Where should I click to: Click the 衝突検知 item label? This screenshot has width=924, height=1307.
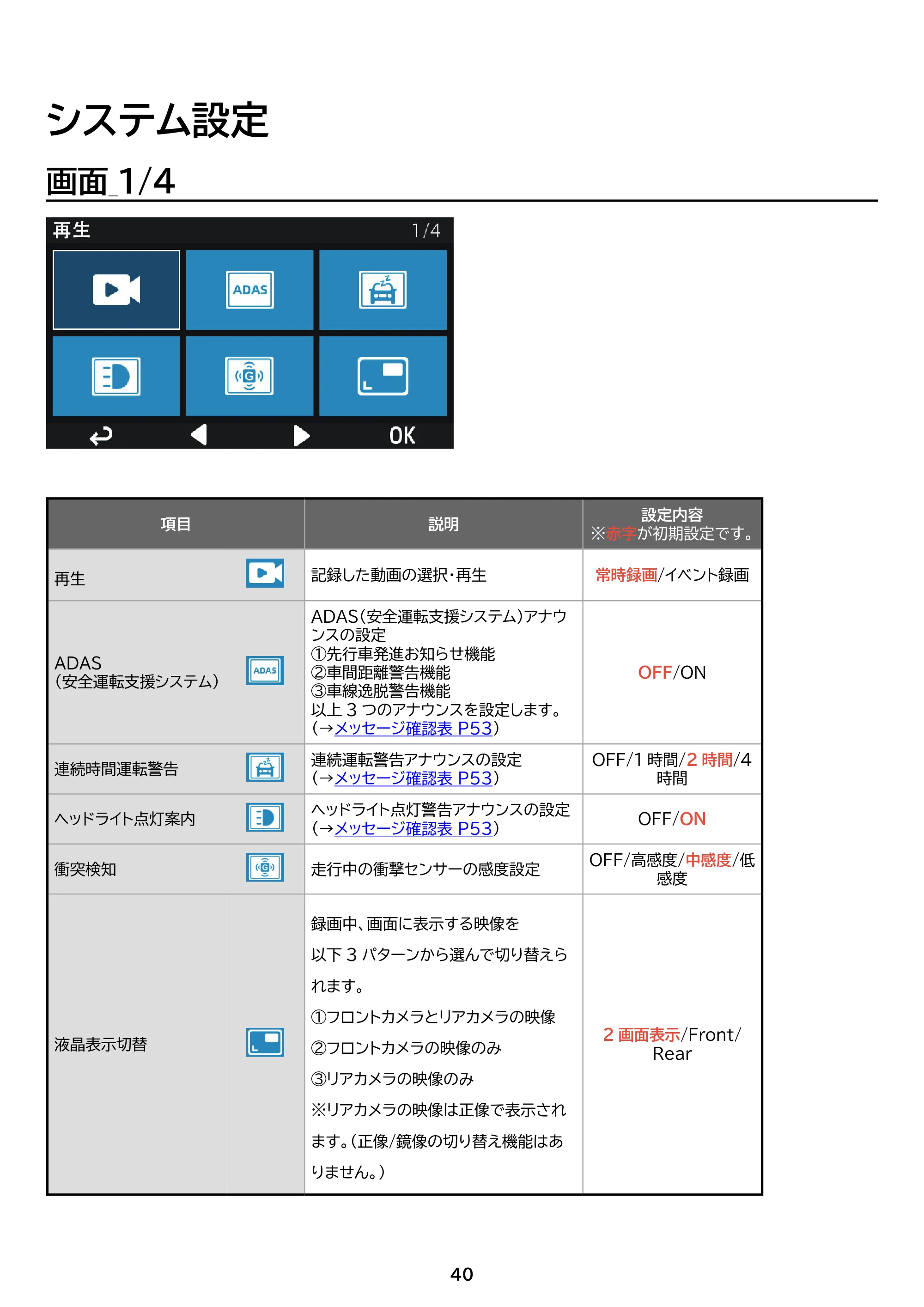click(x=85, y=869)
